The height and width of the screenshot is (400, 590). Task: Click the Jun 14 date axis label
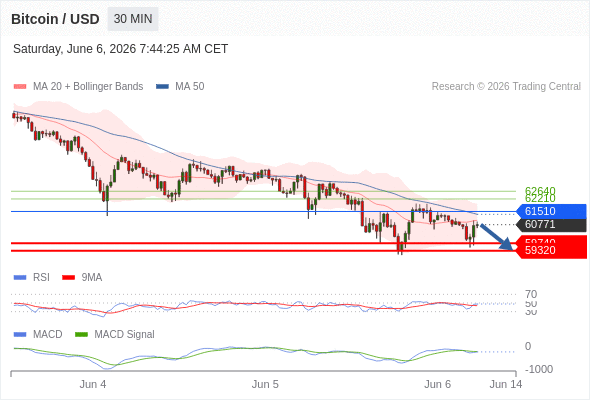[x=506, y=385]
